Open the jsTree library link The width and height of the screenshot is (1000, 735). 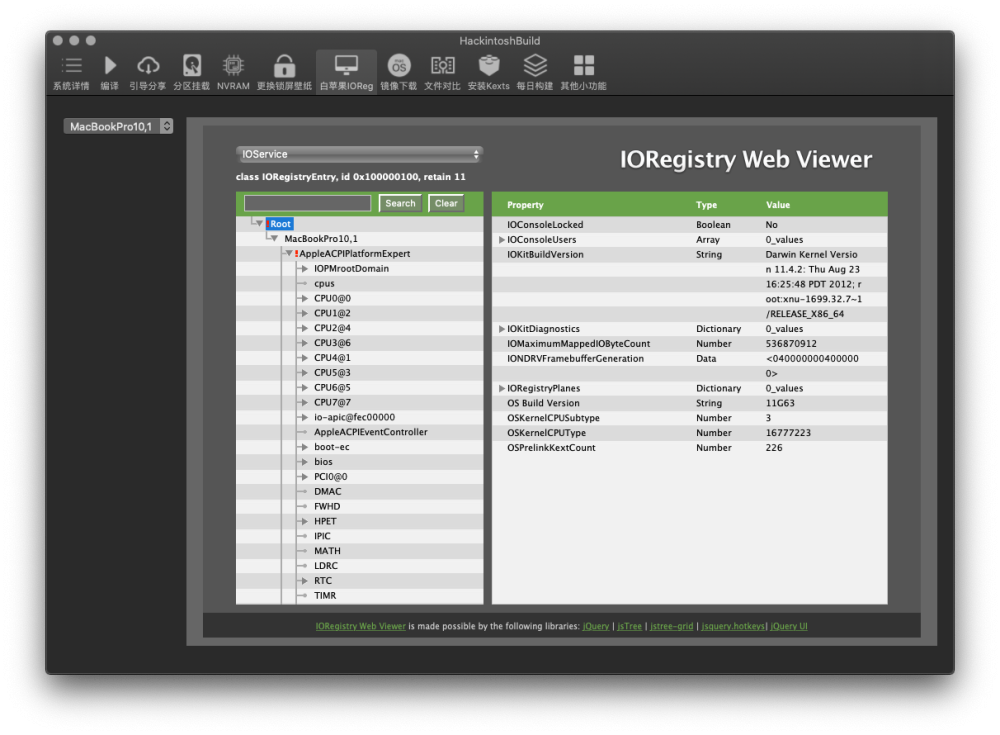(x=629, y=627)
